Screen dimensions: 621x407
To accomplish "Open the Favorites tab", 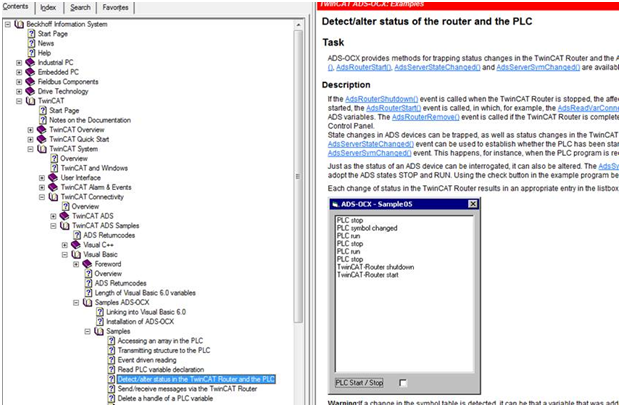I will tap(115, 8).
